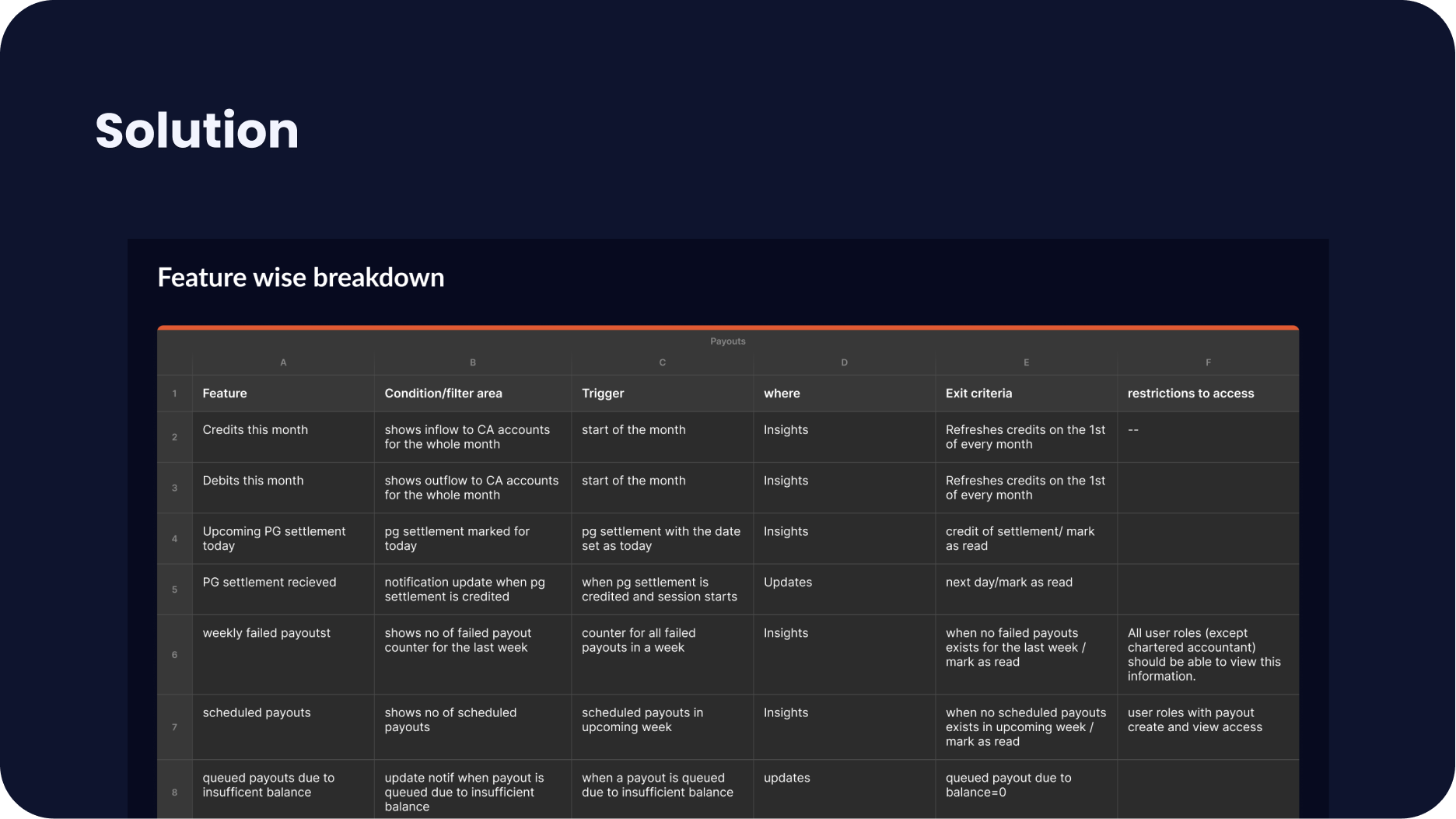Click 'when pg settlement is credited and session starts'

[x=662, y=590]
